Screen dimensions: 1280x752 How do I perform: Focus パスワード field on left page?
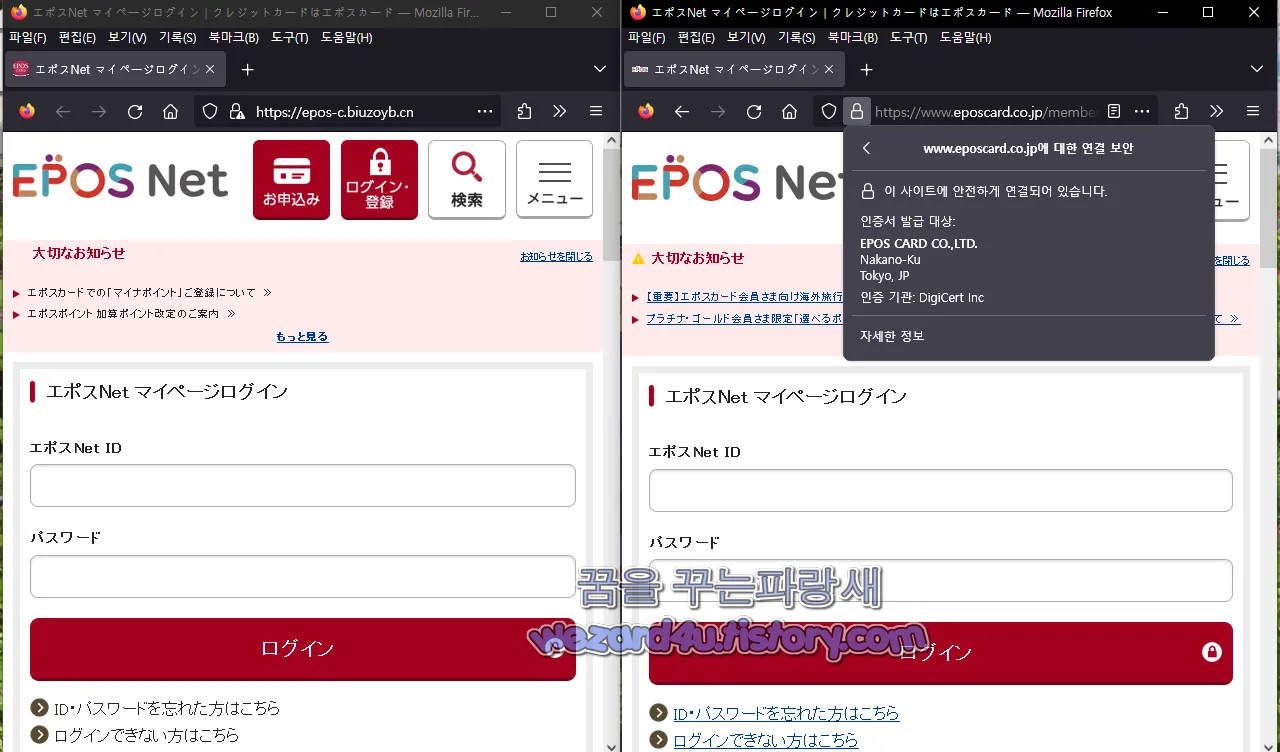[303, 577]
